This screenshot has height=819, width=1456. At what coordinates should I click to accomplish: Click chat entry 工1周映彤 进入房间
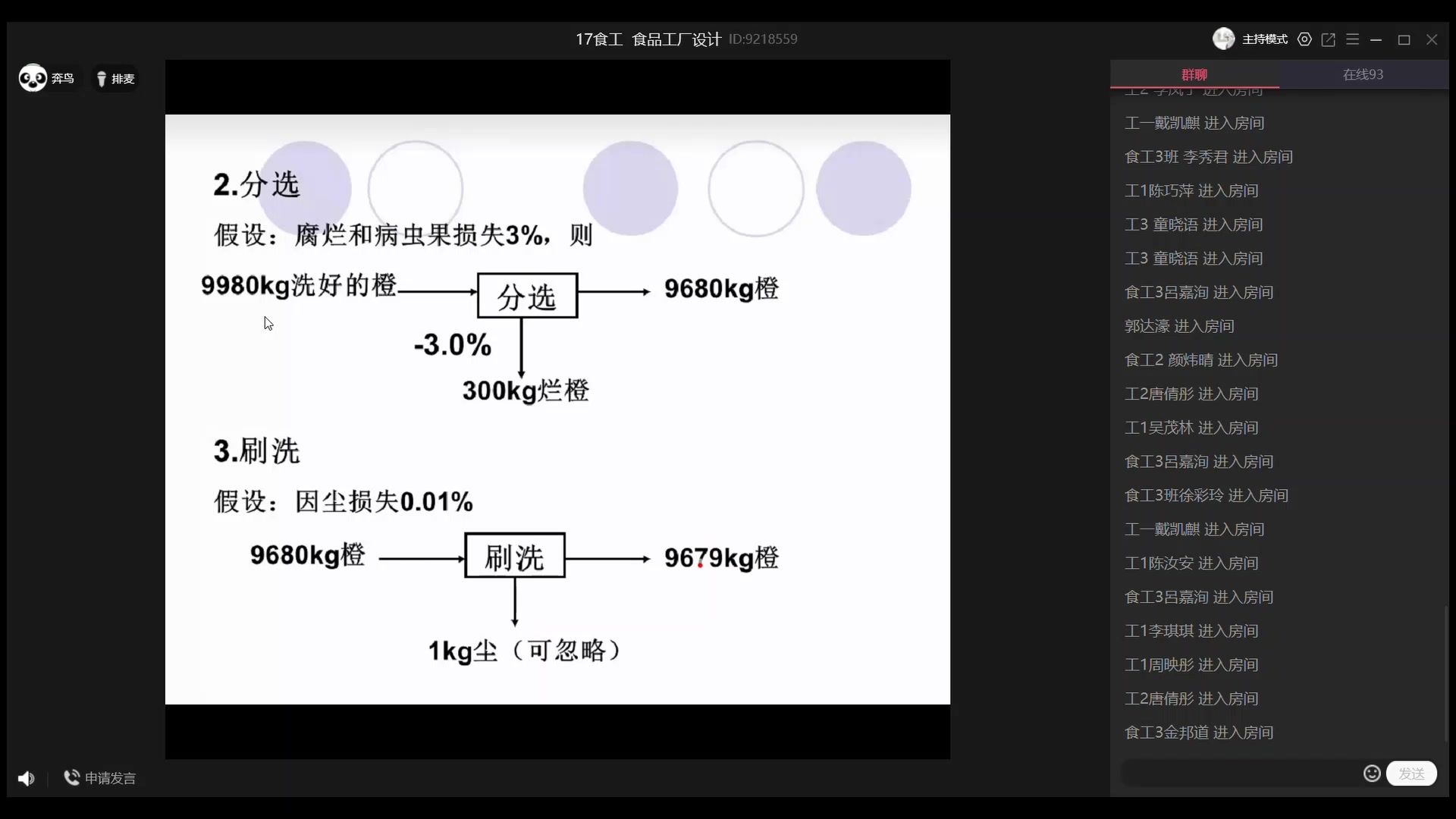click(1191, 665)
